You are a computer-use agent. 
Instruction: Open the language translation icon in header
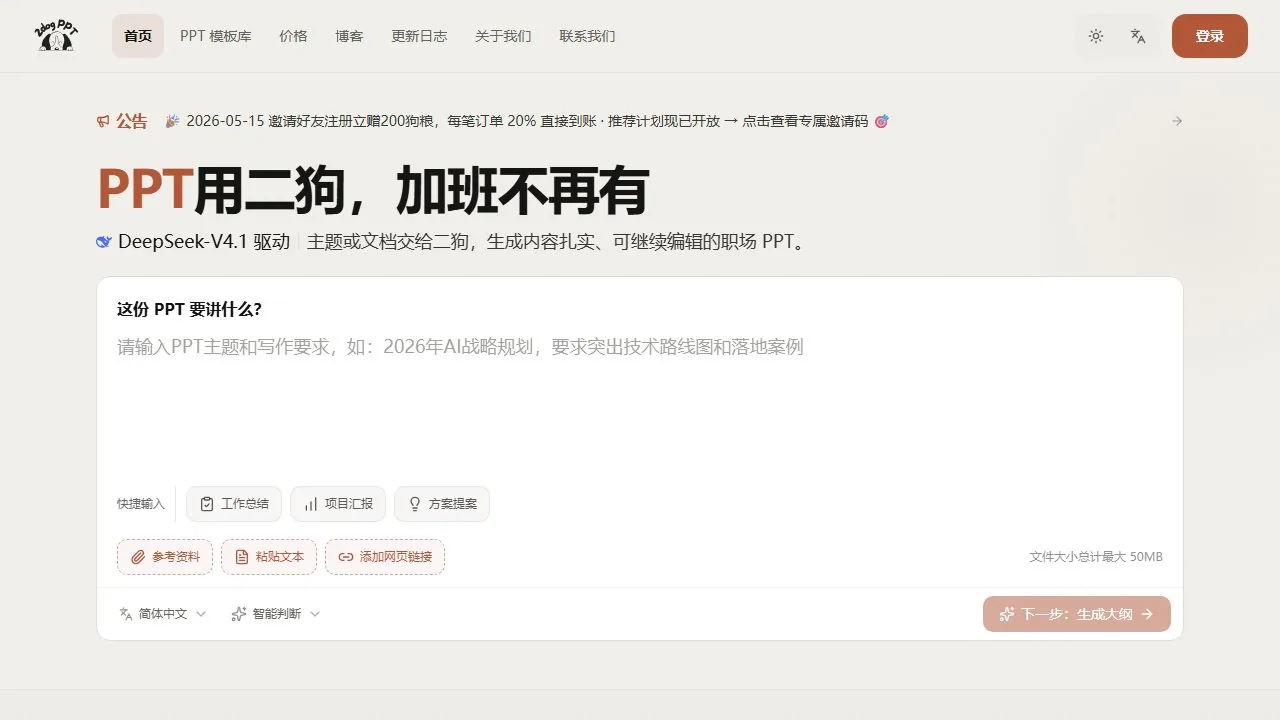pyautogui.click(x=1138, y=36)
